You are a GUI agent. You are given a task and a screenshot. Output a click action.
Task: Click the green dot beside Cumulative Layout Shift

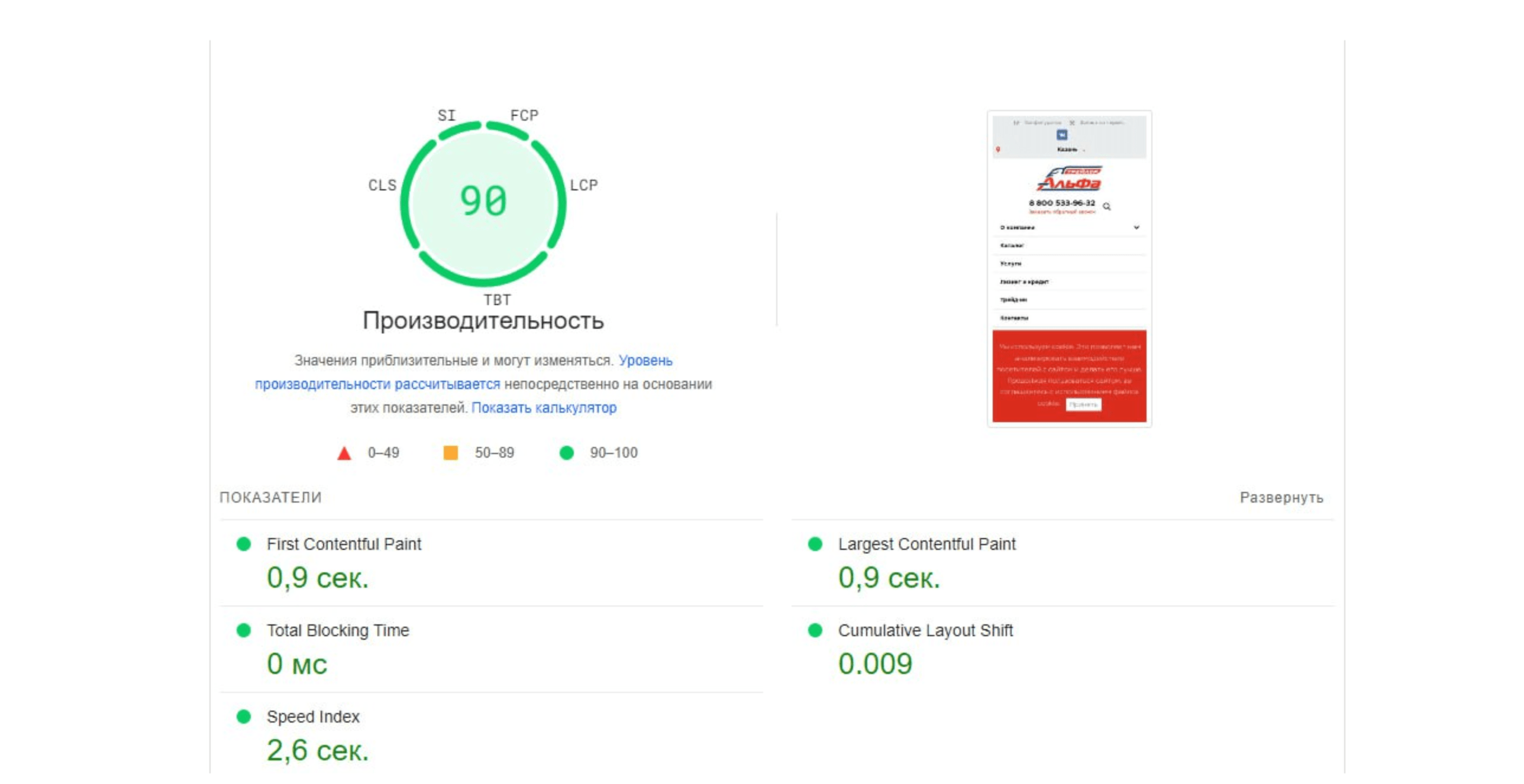tap(815, 630)
